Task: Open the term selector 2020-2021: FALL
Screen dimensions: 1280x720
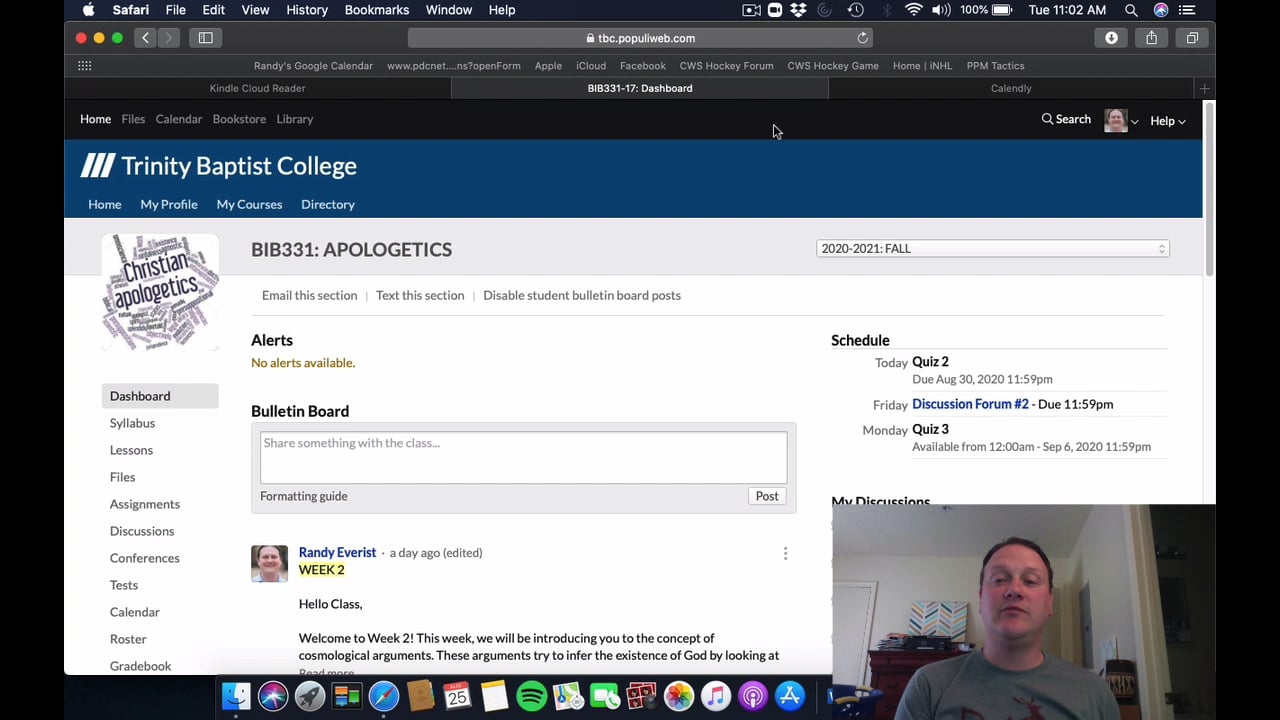Action: 992,248
